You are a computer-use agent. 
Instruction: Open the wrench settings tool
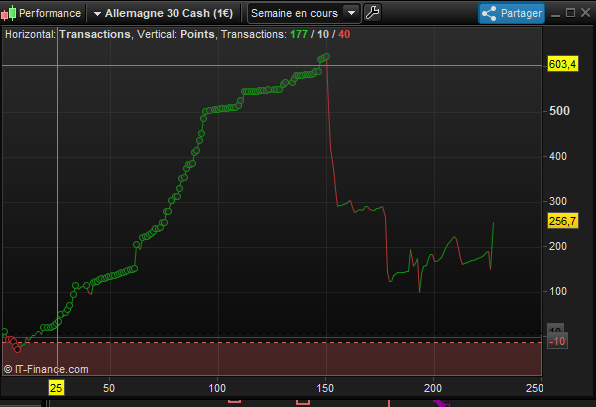click(372, 13)
